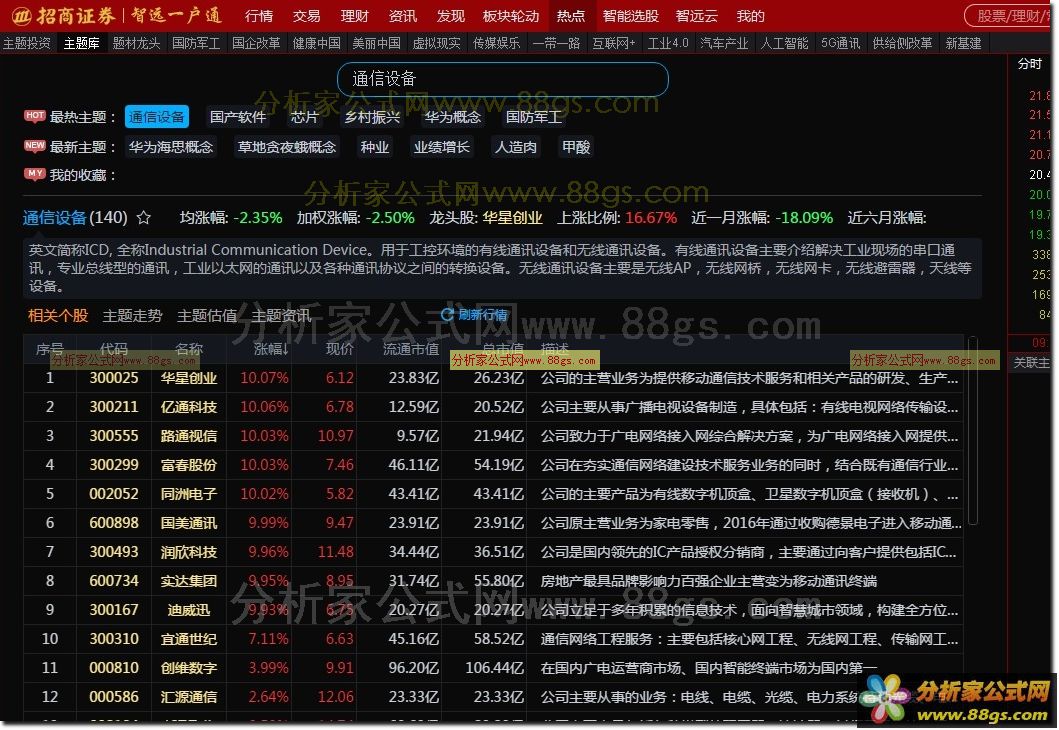Screen dimensions: 1059x730
Task: Select the 国产软件 hot theme tag
Action: click(238, 117)
